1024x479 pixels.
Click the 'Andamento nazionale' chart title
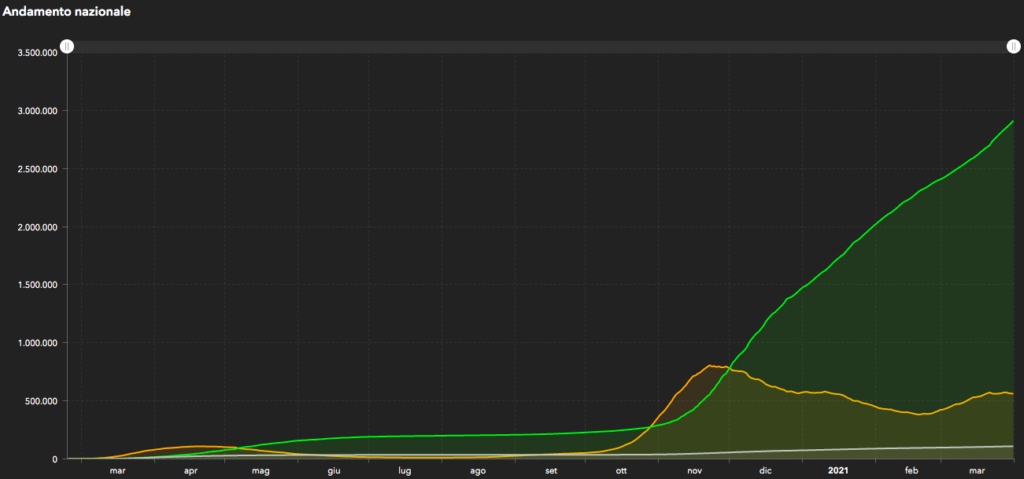coord(65,11)
